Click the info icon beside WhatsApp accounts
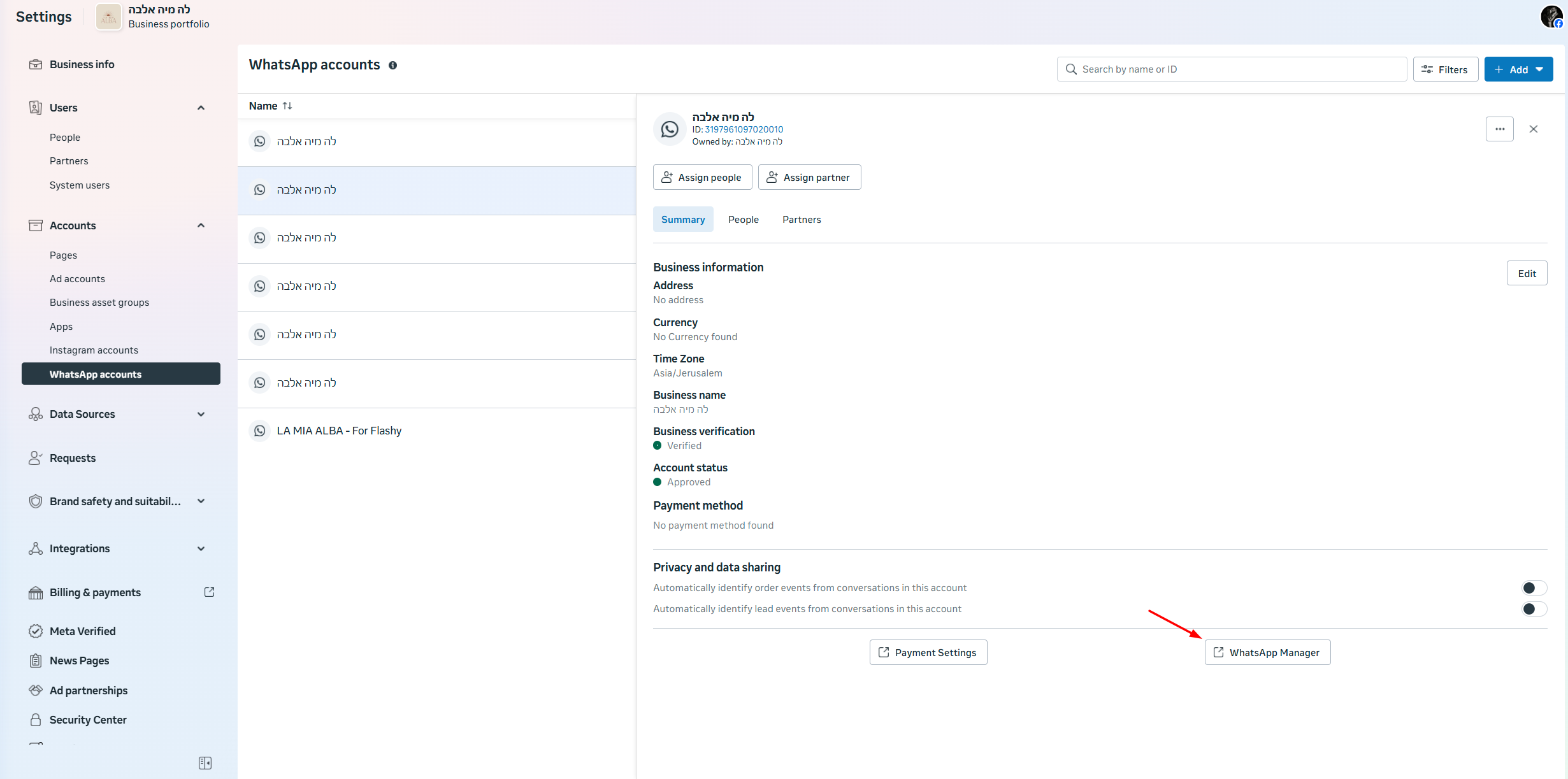The width and height of the screenshot is (1568, 779). coord(392,65)
